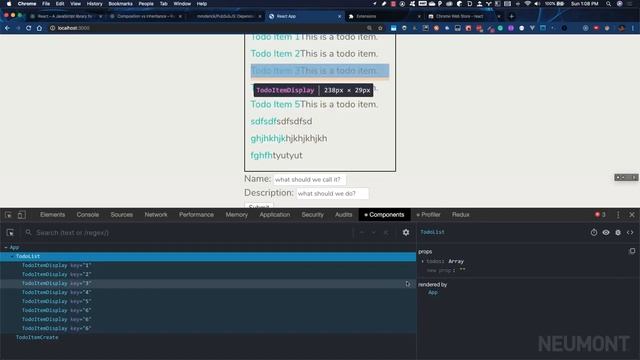The width and height of the screenshot is (640, 360).
Task: Click the browser forward arrow
Action: click(x=18, y=28)
